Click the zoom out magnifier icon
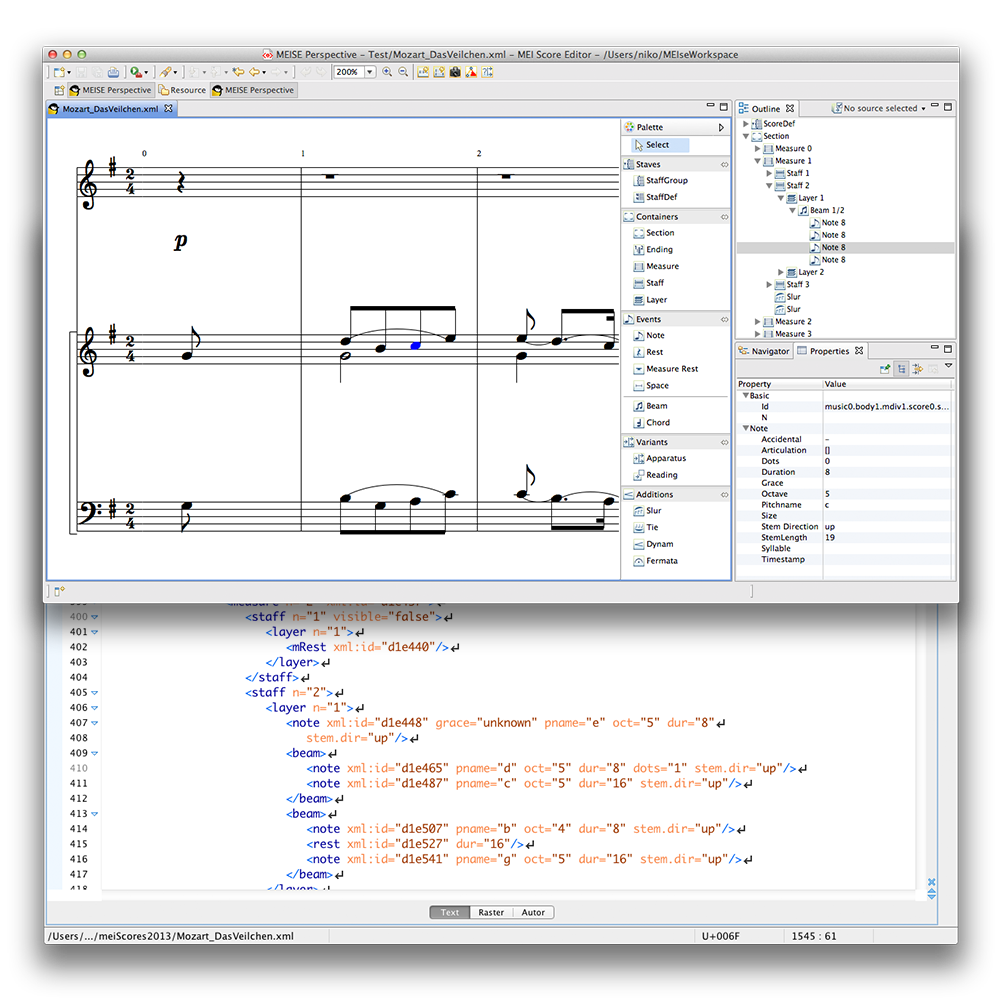 coord(404,72)
